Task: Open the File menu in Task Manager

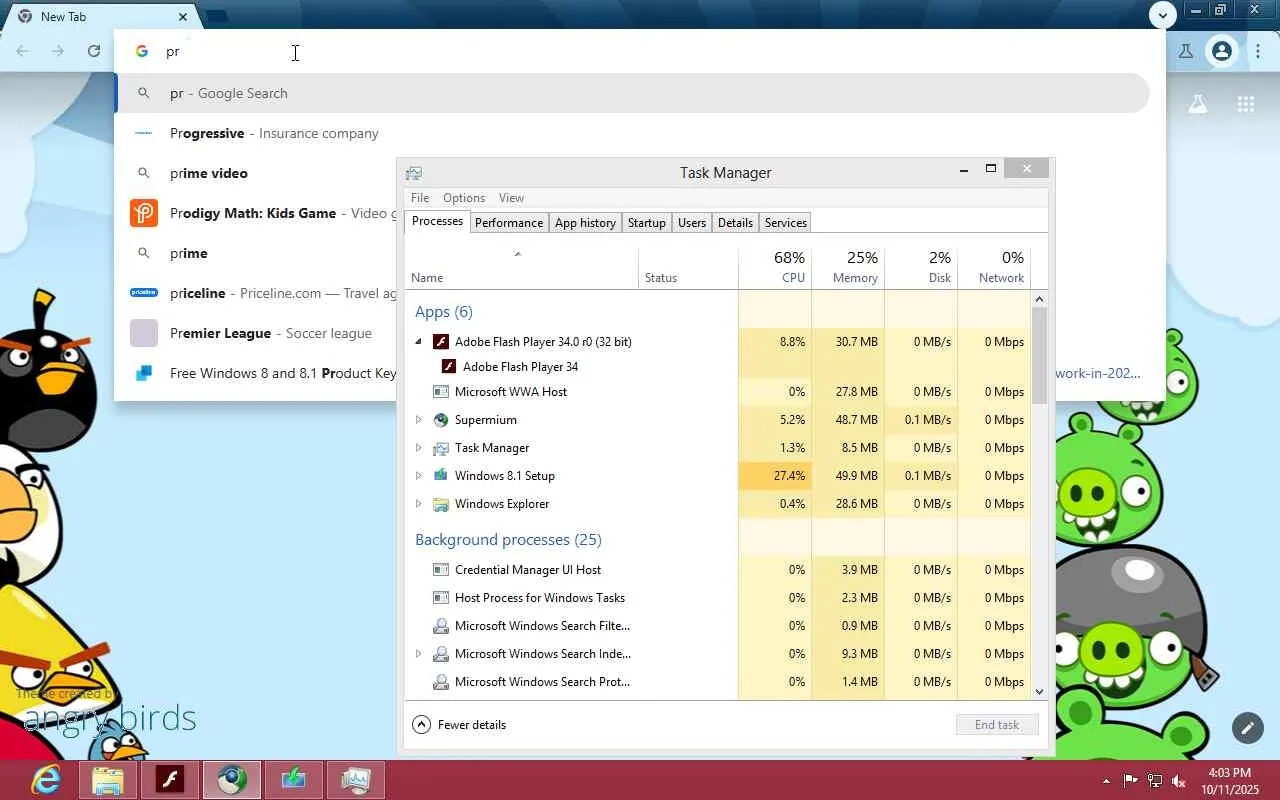Action: 420,198
